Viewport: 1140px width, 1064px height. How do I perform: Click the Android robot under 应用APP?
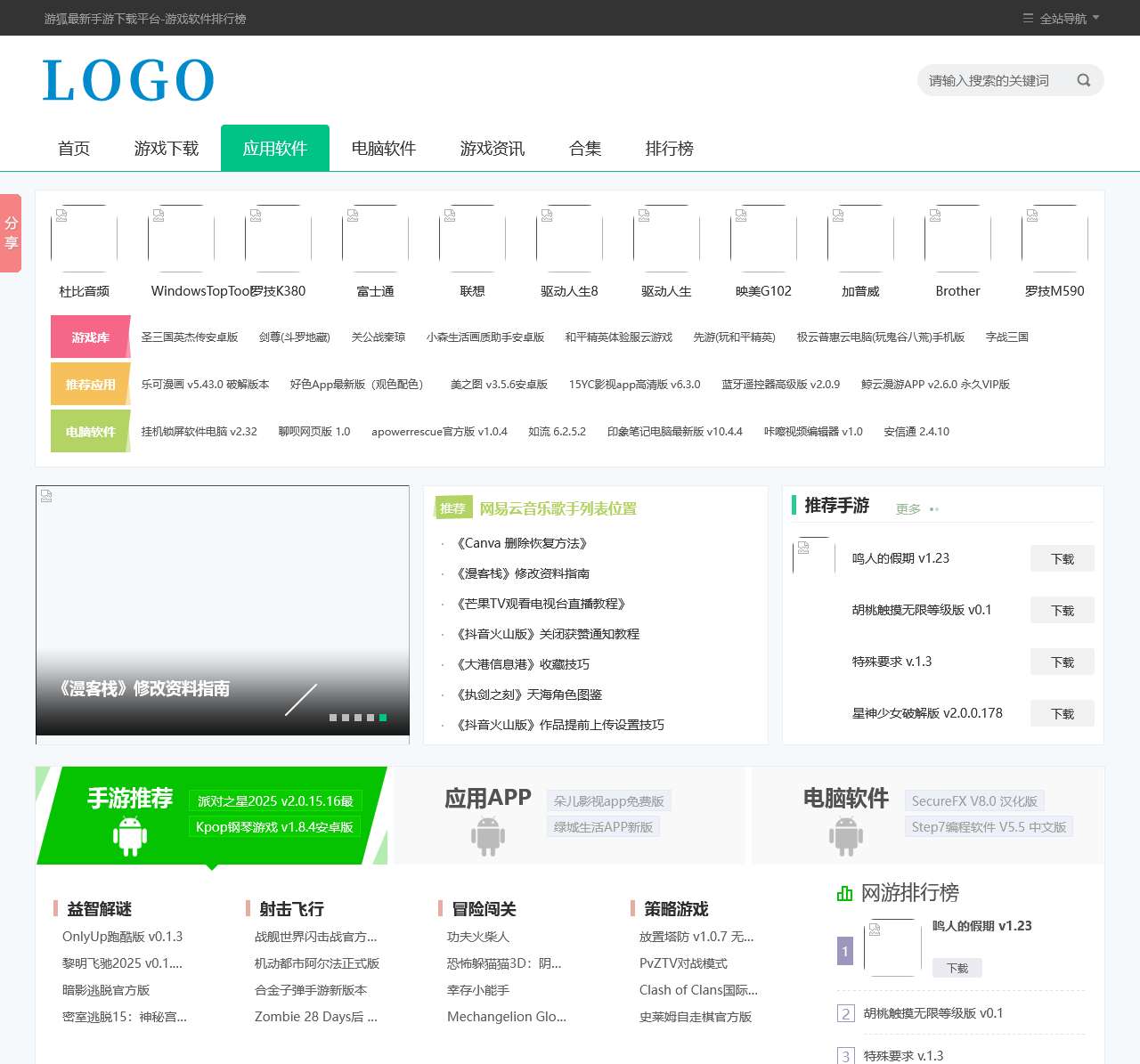488,836
